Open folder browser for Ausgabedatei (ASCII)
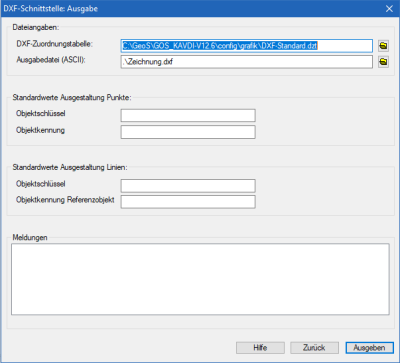 (383, 62)
